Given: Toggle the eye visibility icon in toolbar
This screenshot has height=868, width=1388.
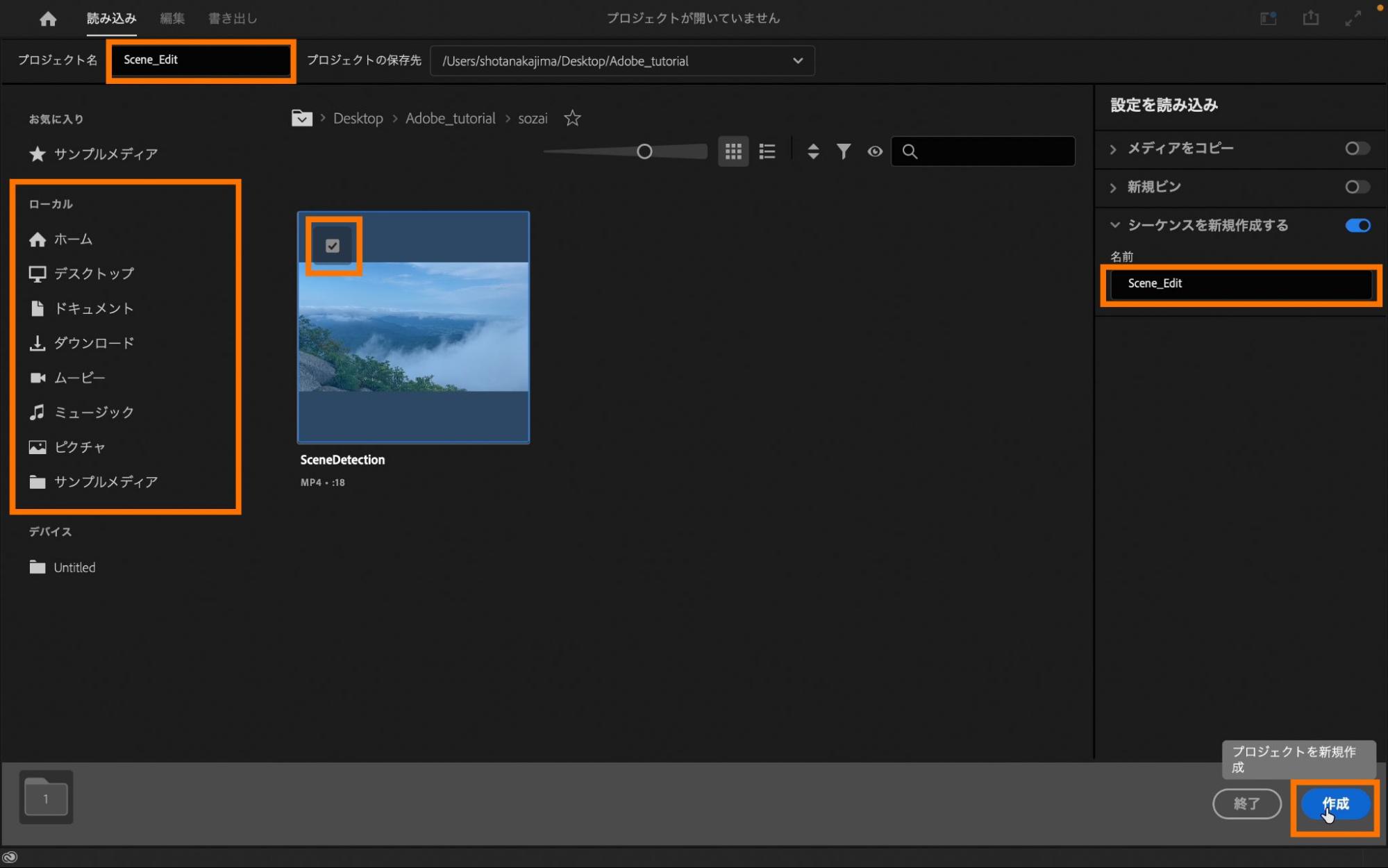Looking at the screenshot, I should tap(875, 151).
